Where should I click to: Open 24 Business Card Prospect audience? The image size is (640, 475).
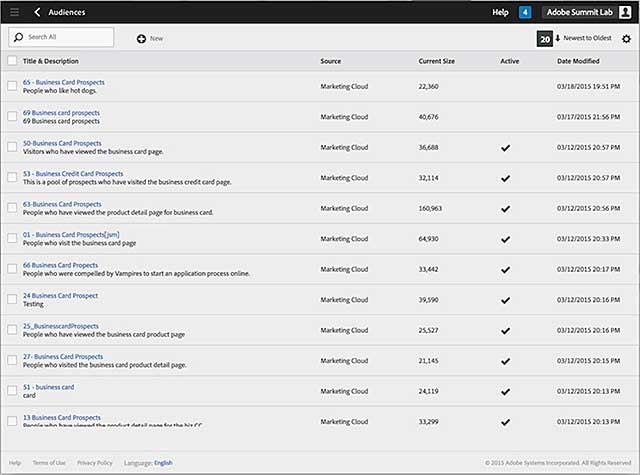point(60,295)
